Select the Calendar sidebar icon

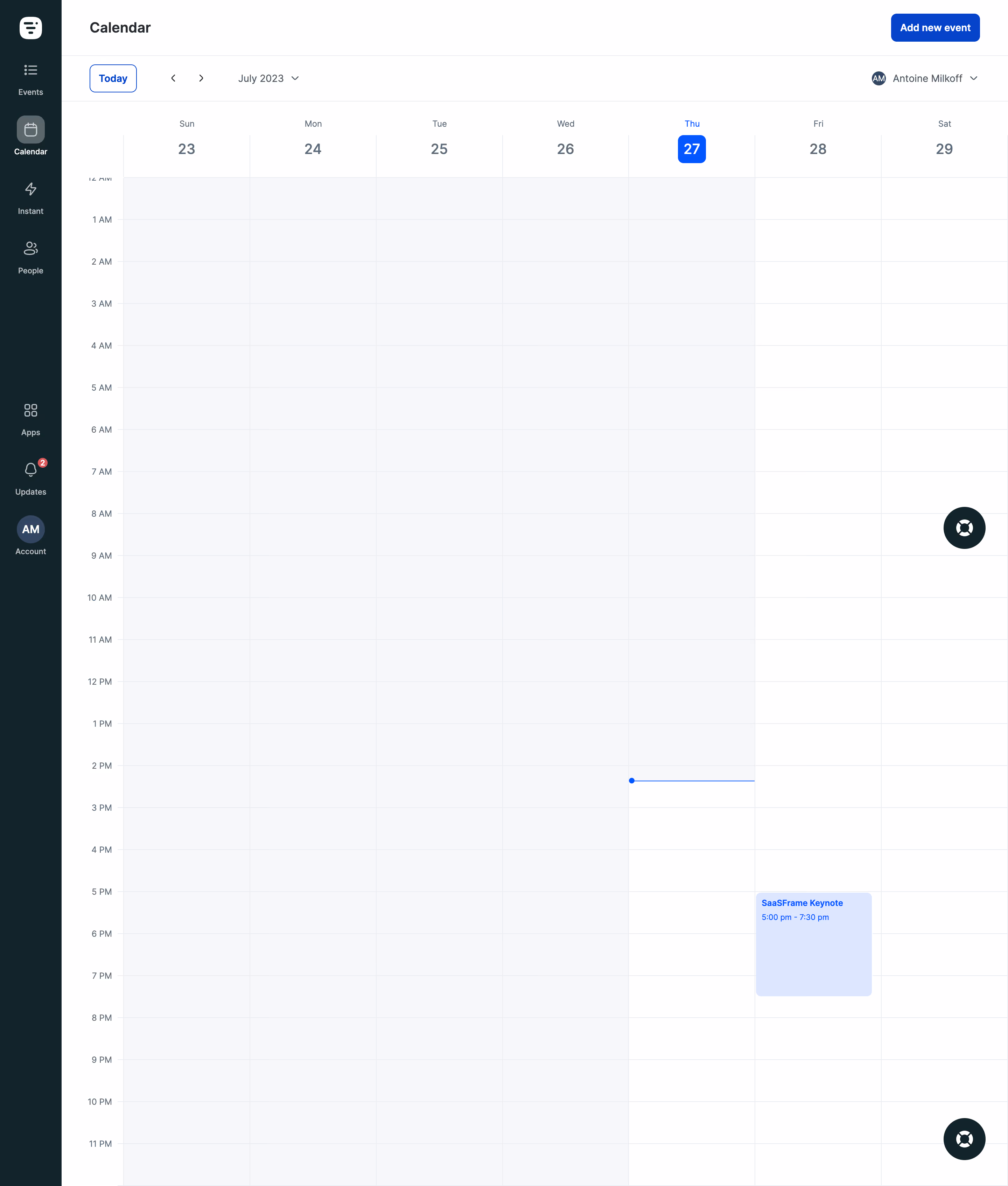[30, 130]
